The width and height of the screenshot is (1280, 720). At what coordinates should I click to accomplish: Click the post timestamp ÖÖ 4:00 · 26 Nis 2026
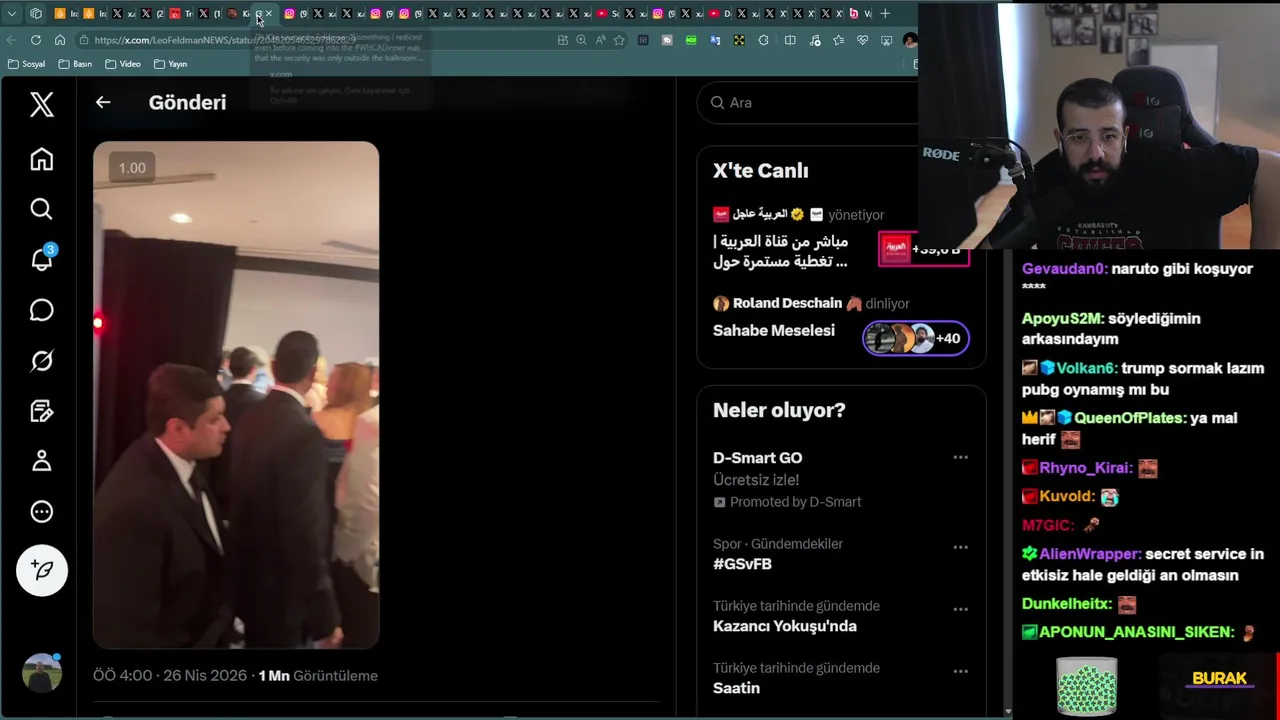(x=170, y=676)
